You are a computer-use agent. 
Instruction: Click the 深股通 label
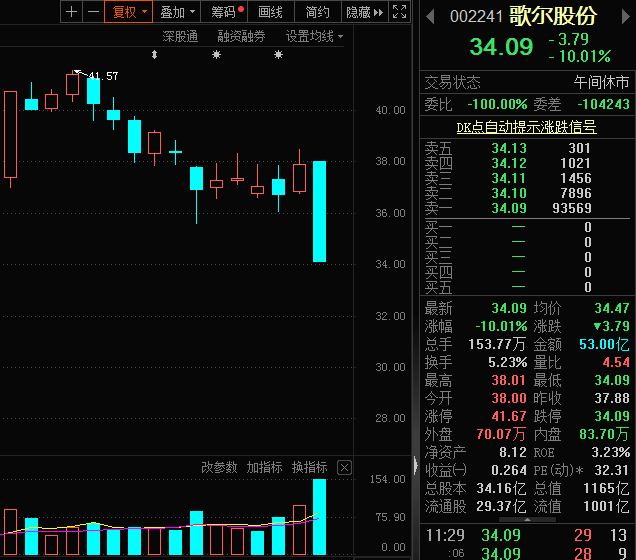(x=180, y=36)
